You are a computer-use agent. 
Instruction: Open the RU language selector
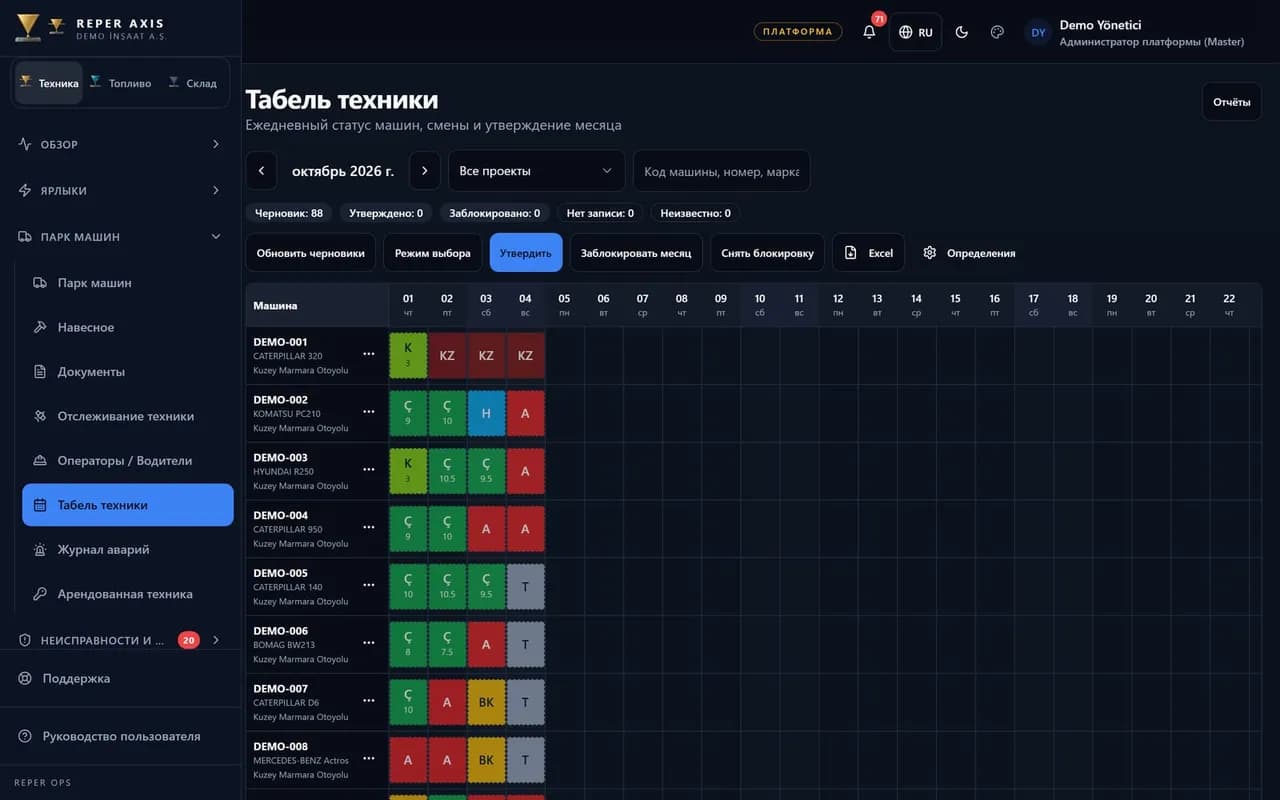point(915,32)
